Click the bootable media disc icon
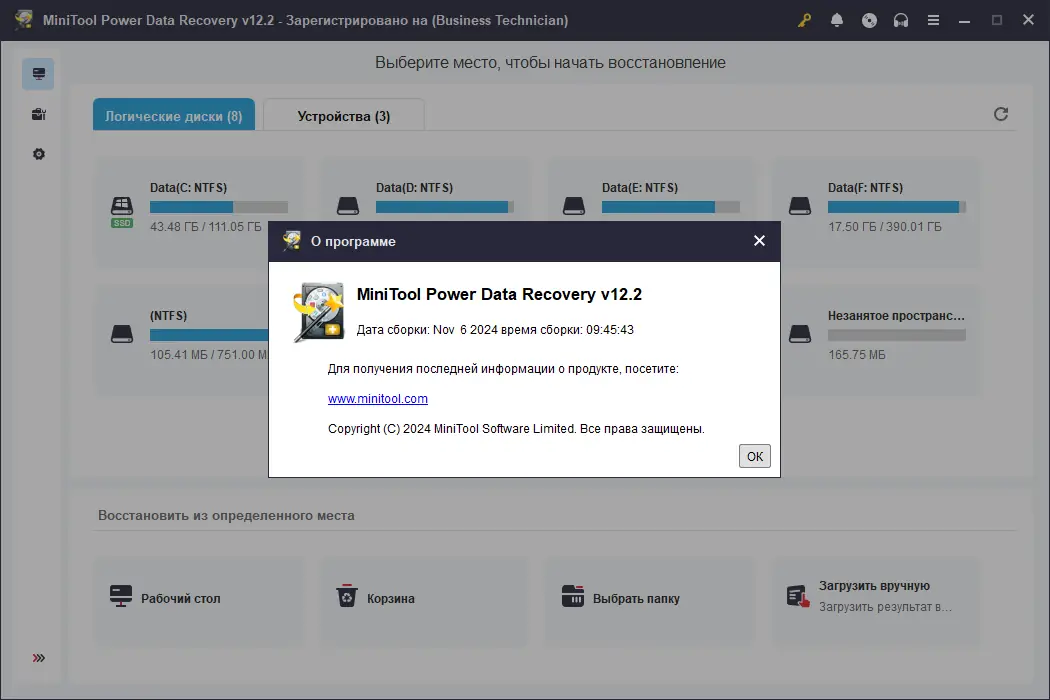 (x=869, y=20)
